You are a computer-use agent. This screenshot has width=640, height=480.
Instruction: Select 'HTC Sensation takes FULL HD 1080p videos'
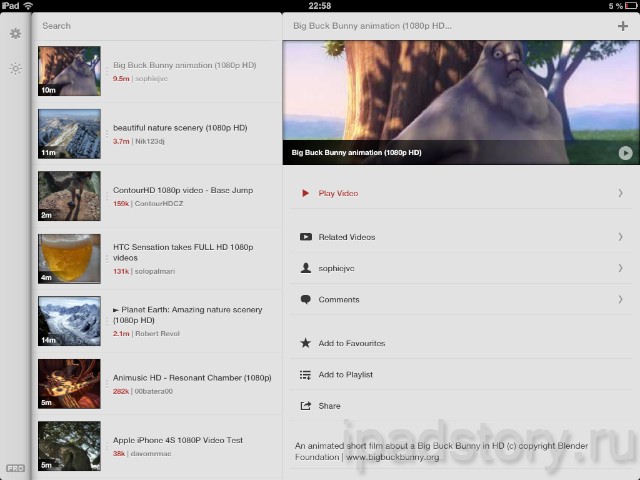[x=183, y=252]
